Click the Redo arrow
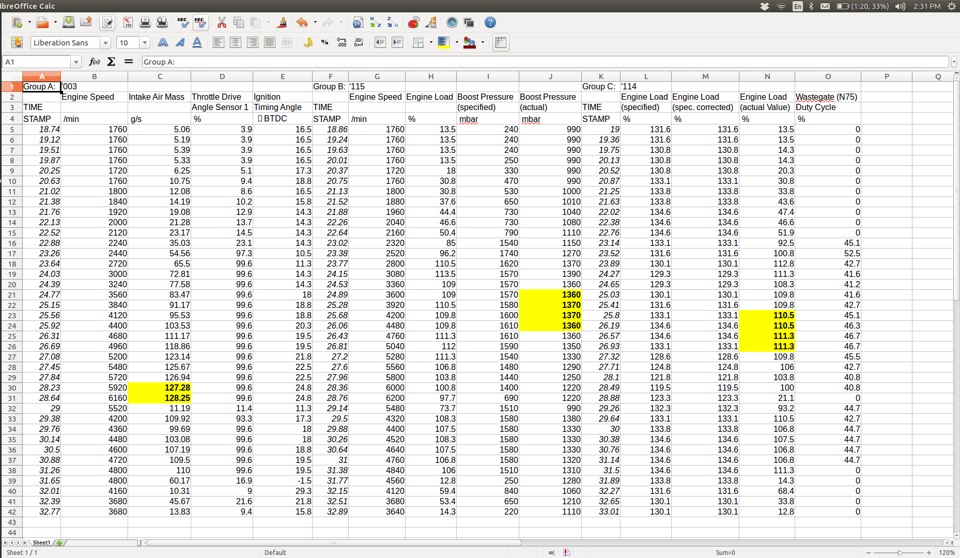 pos(328,23)
